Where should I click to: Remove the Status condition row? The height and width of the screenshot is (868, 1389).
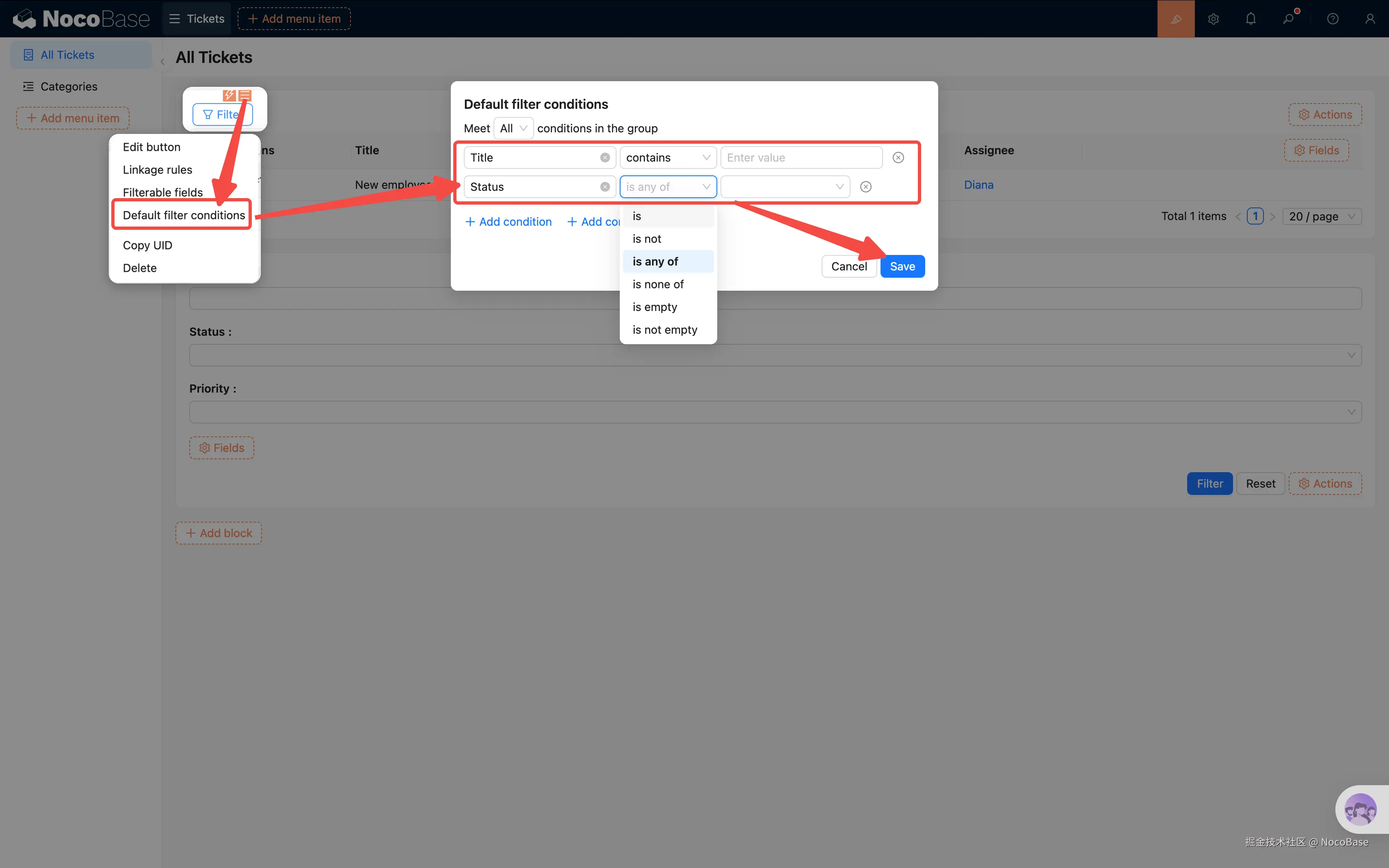point(865,187)
